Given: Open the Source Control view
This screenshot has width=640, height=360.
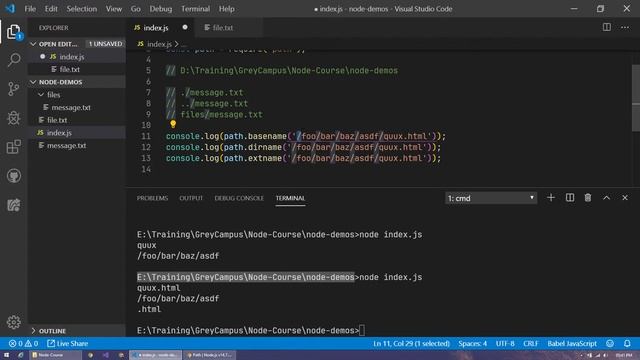Looking at the screenshot, I should pyautogui.click(x=13, y=89).
